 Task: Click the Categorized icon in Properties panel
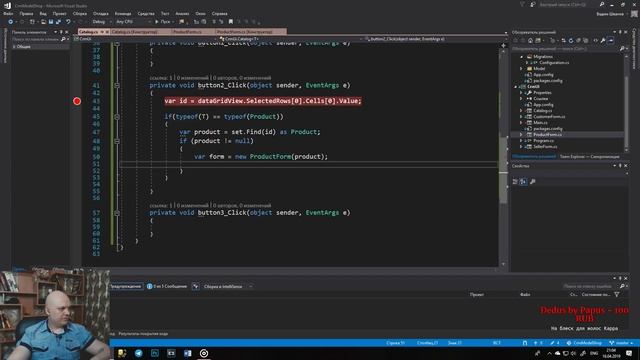515,182
